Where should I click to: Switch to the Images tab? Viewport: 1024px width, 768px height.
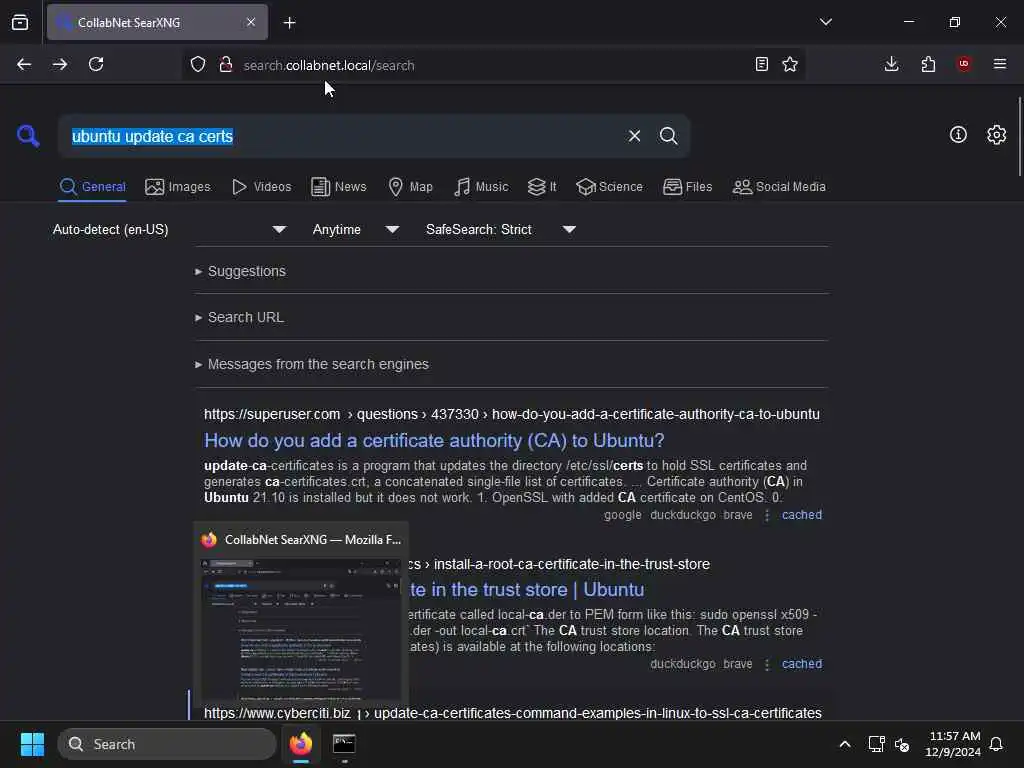click(x=178, y=187)
